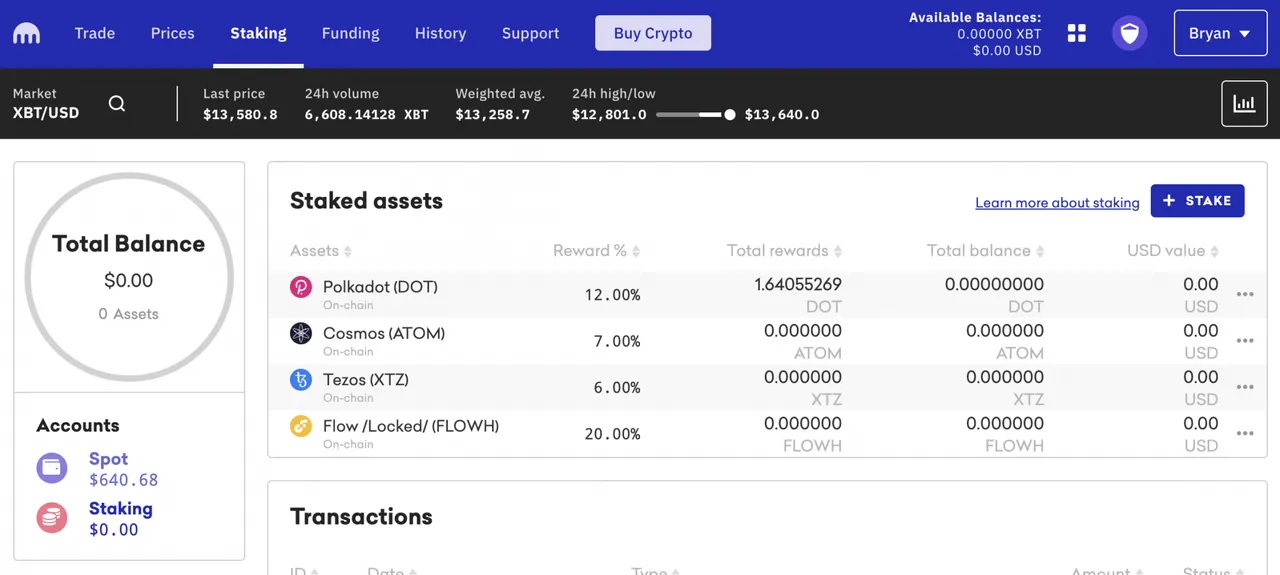The image size is (1280, 575).
Task: Sort by the Assets column
Action: pyautogui.click(x=321, y=251)
